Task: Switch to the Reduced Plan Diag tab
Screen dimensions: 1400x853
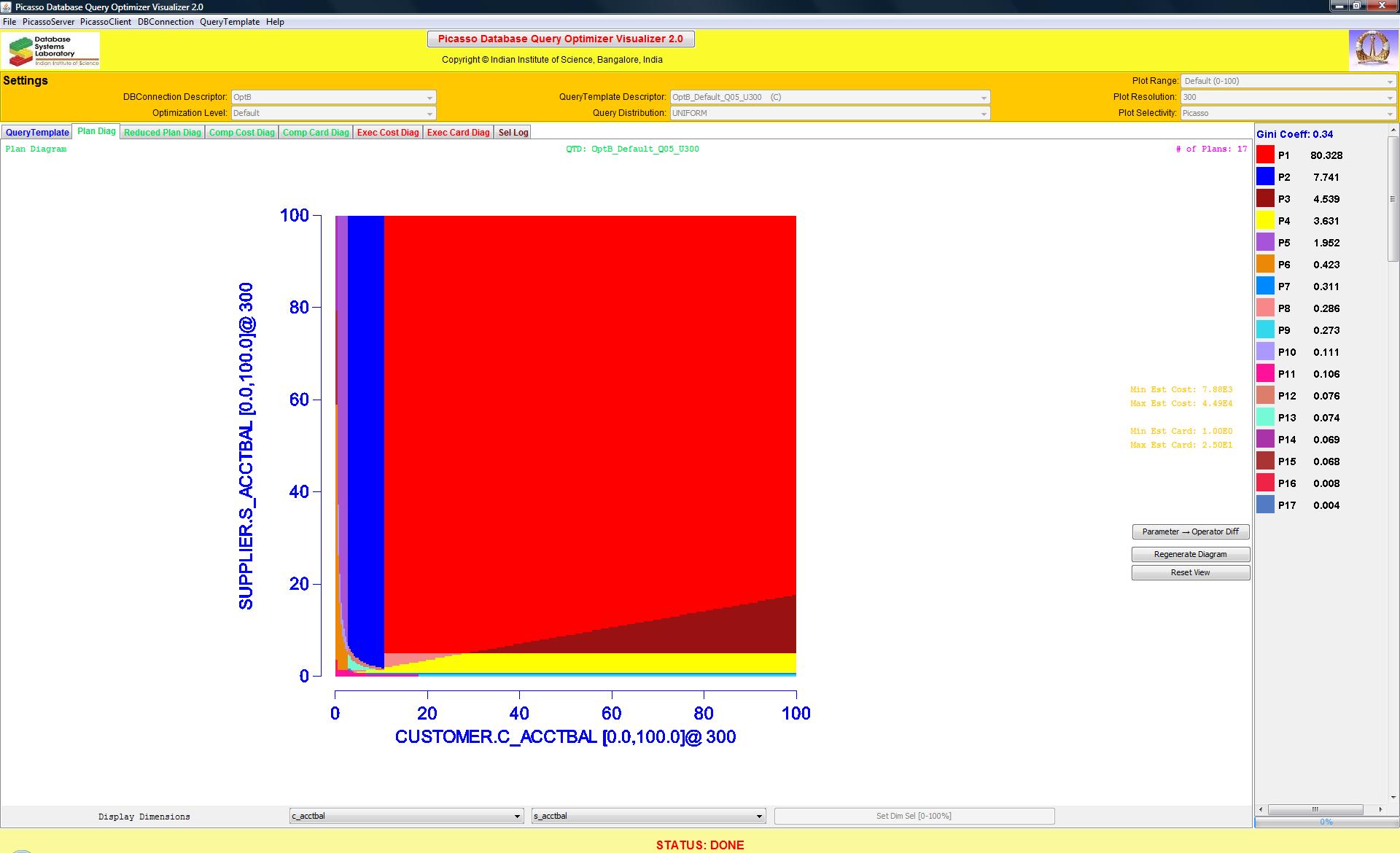Action: coord(162,132)
